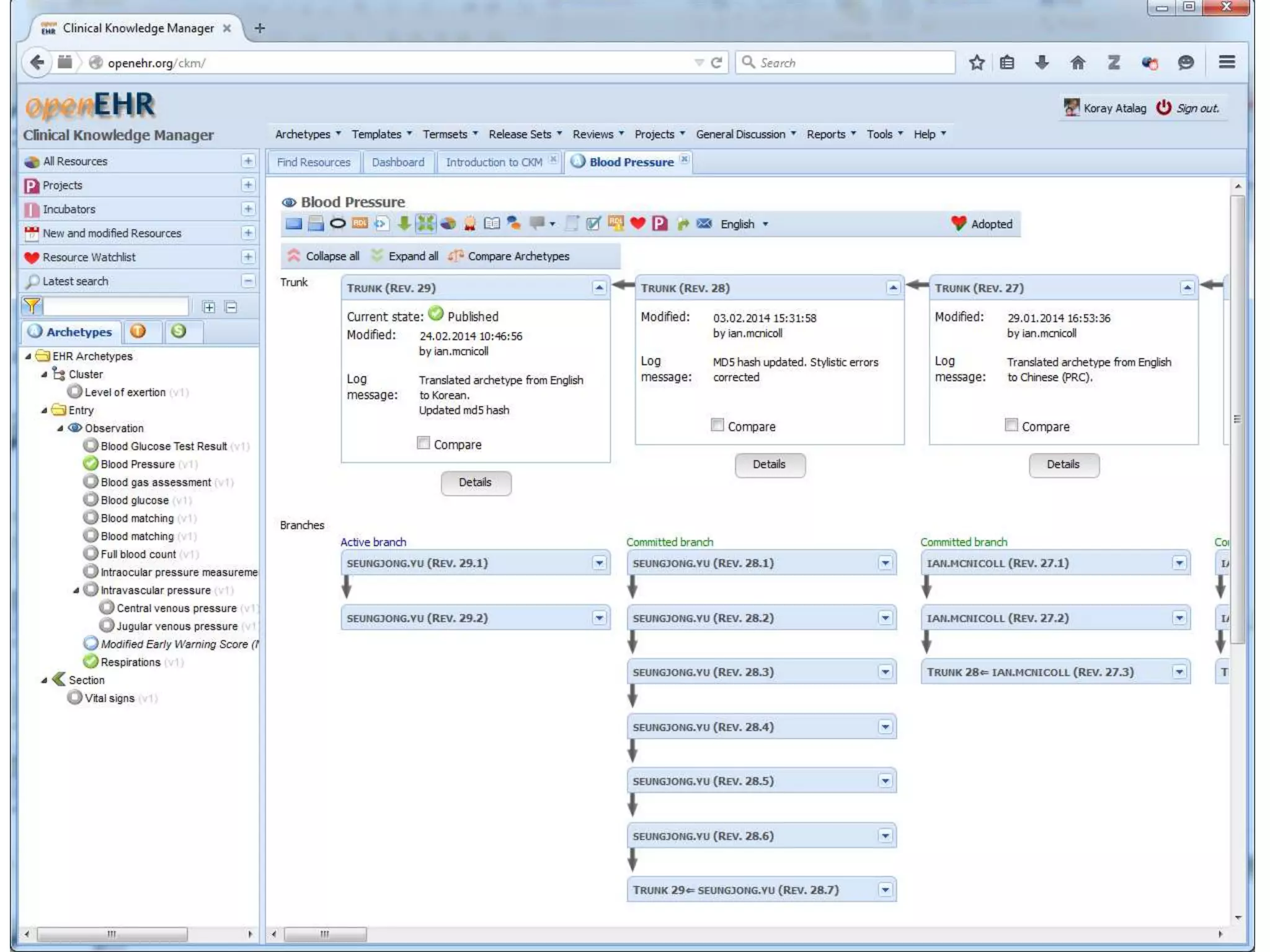
Task: Click the red heart watchlist icon in toolbar
Action: 637,224
